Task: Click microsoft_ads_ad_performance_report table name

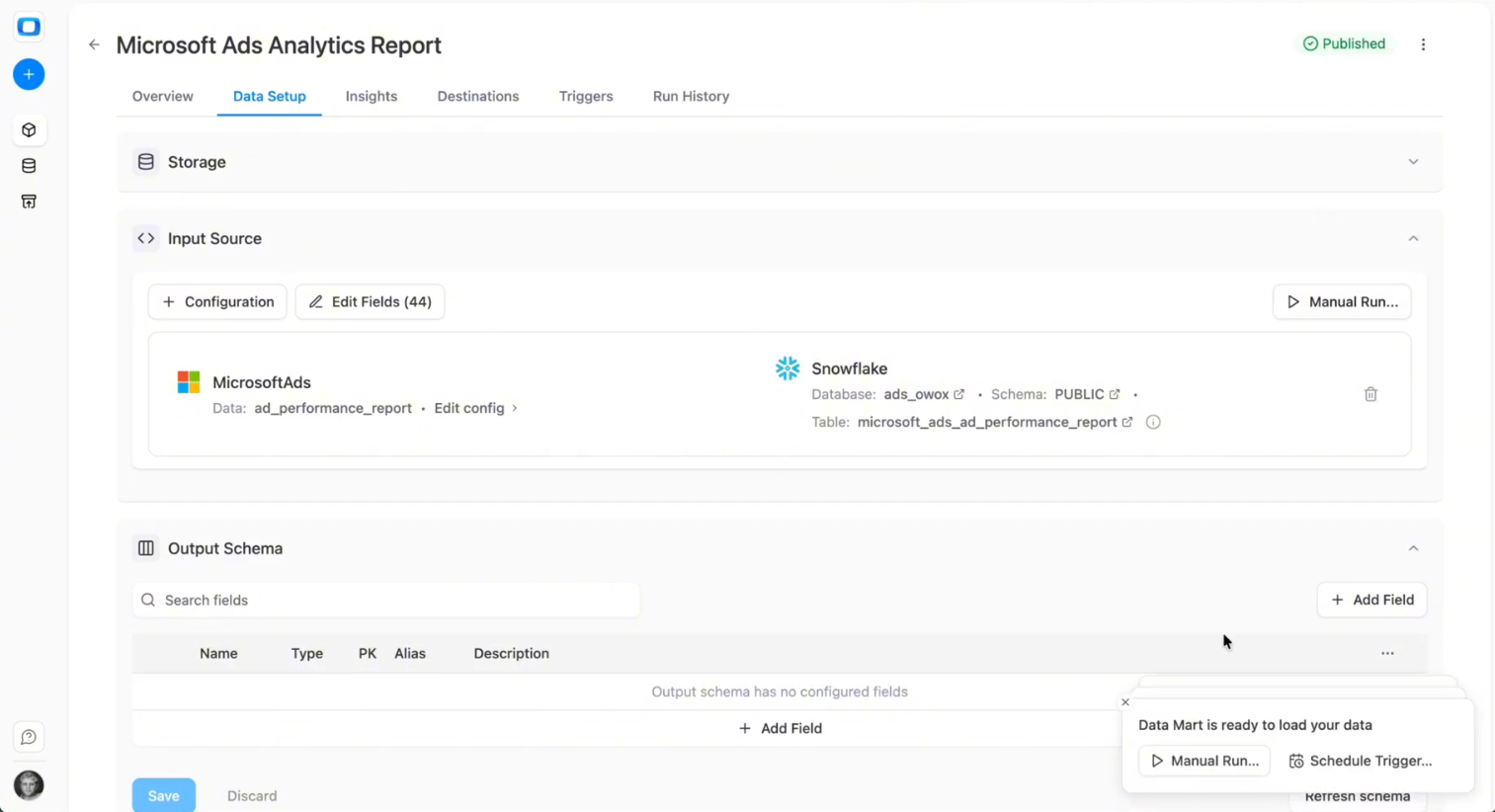Action: pos(987,422)
